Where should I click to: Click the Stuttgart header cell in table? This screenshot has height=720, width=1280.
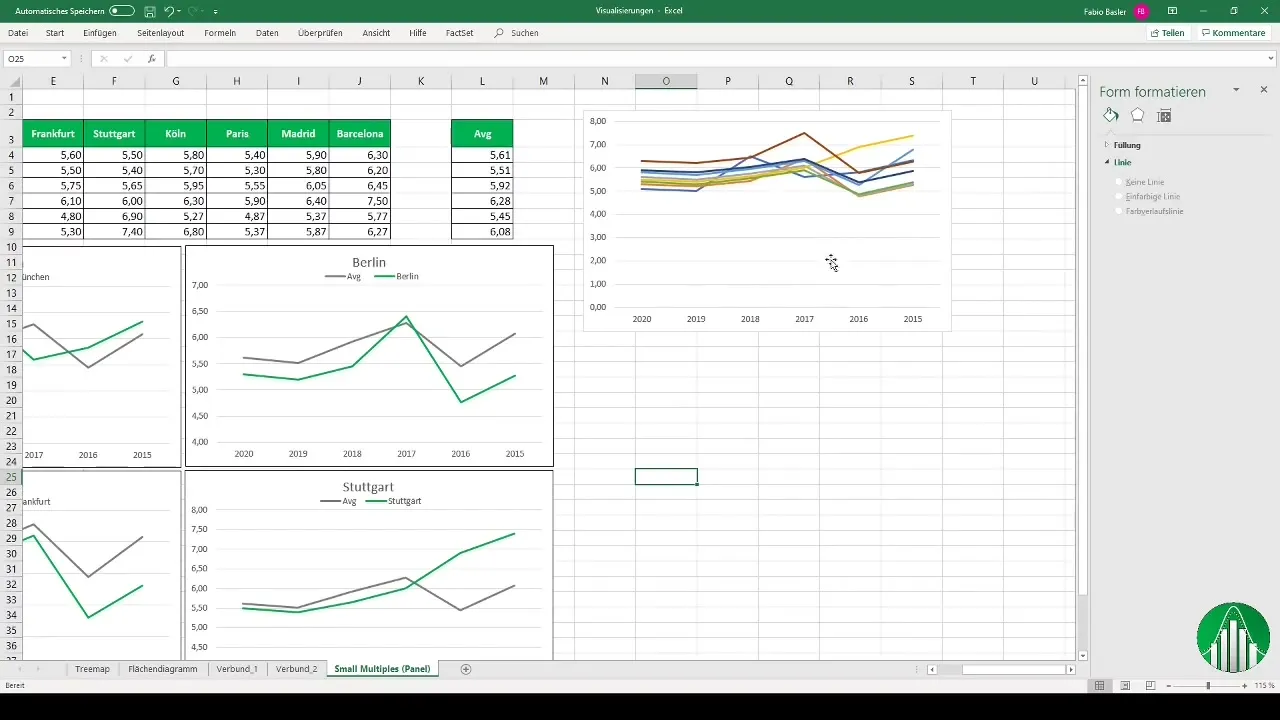click(114, 133)
